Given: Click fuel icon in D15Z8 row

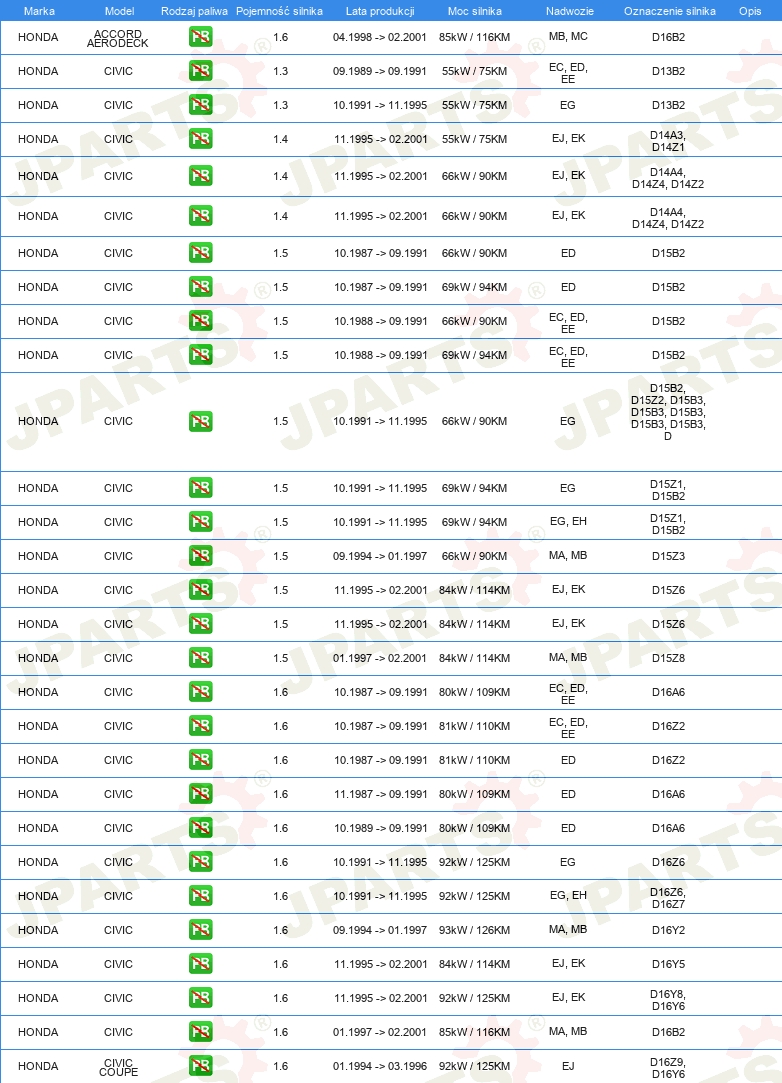Looking at the screenshot, I should point(200,658).
